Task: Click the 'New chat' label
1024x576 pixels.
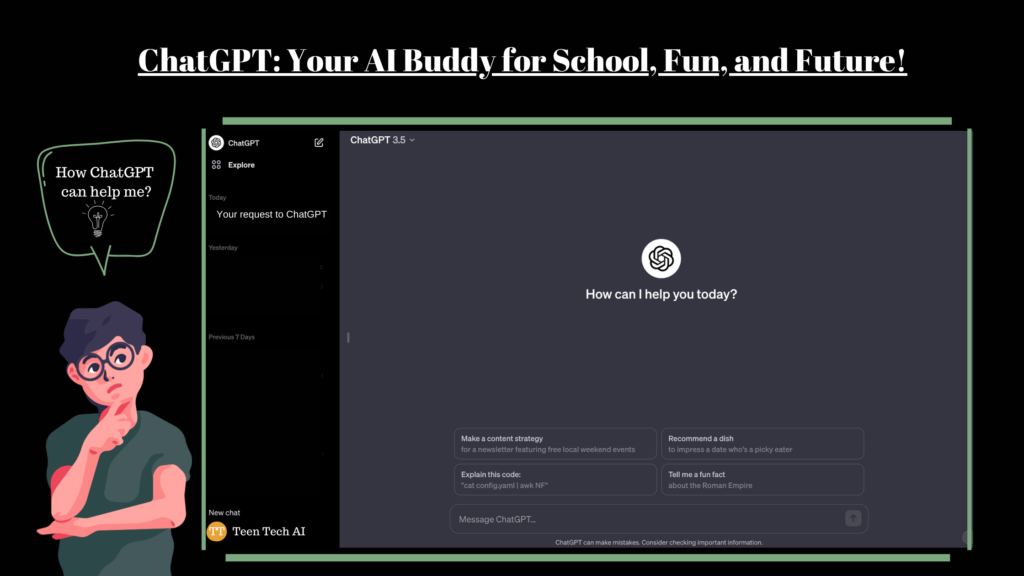Action: coord(224,513)
